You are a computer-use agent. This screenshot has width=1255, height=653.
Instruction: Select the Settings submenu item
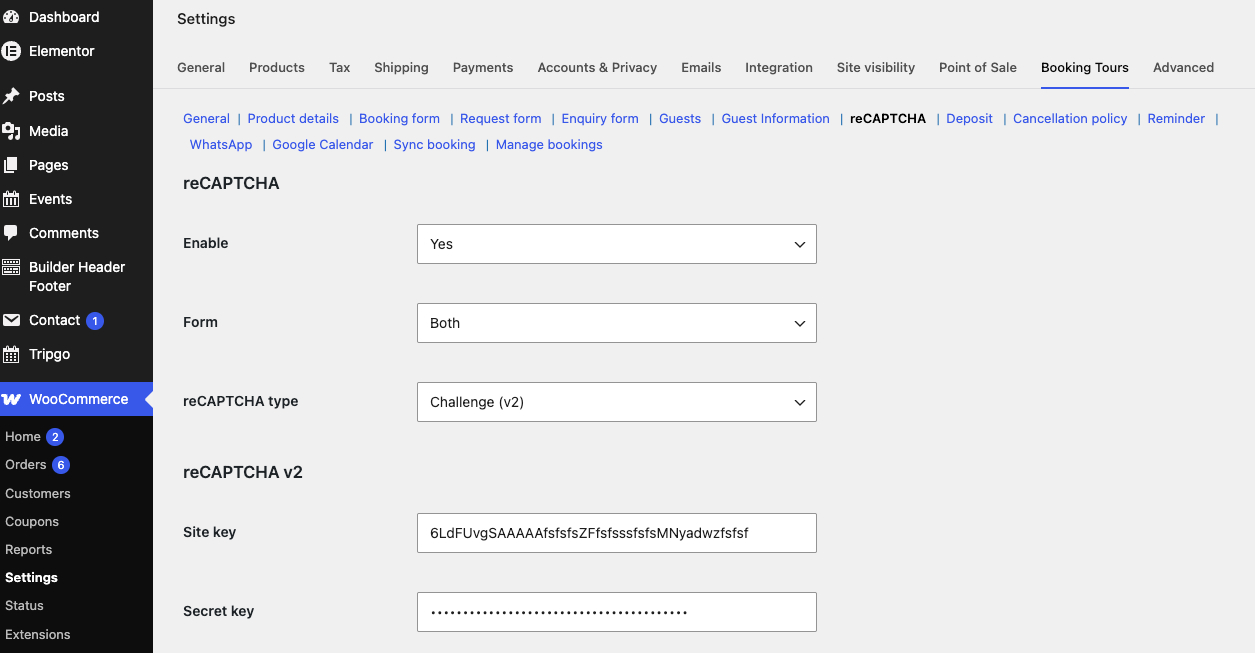[31, 577]
